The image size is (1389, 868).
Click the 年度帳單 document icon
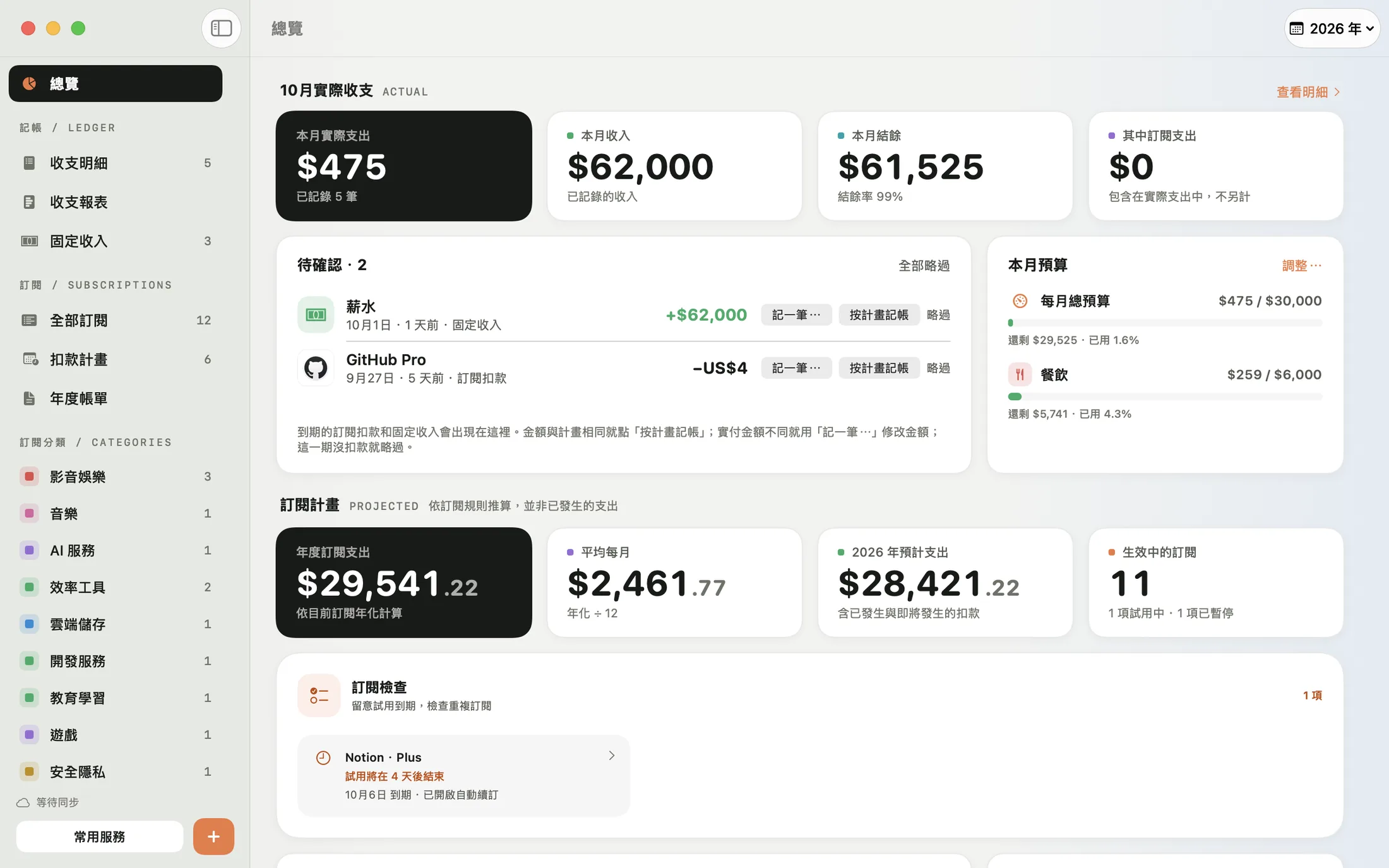pos(29,398)
